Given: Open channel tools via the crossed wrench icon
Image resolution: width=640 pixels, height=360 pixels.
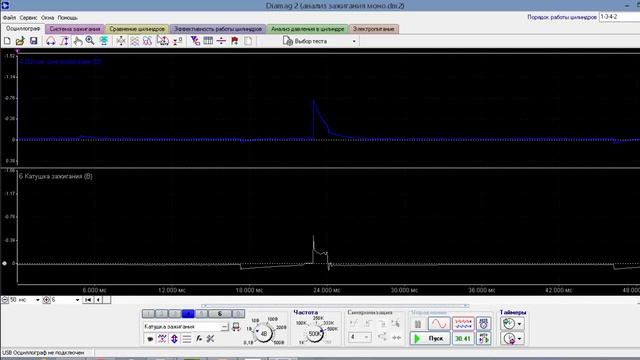Looking at the screenshot, I should 211,339.
